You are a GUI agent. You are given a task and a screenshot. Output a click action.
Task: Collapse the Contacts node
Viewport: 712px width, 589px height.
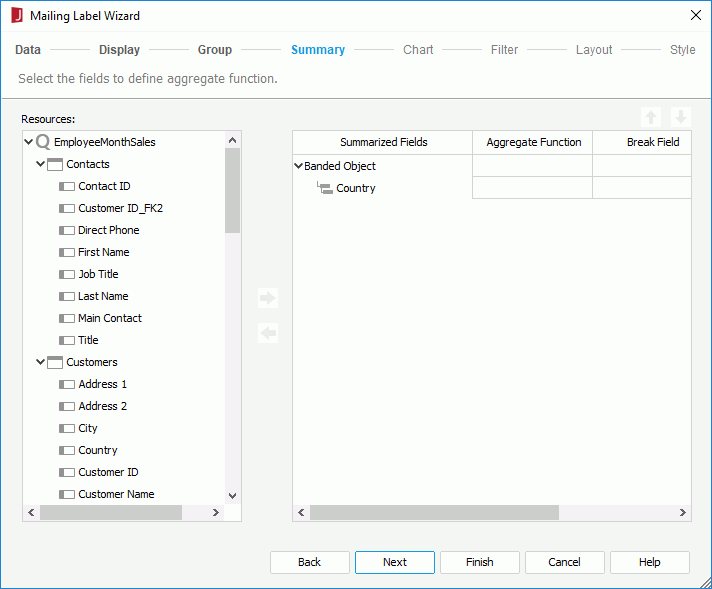41,164
